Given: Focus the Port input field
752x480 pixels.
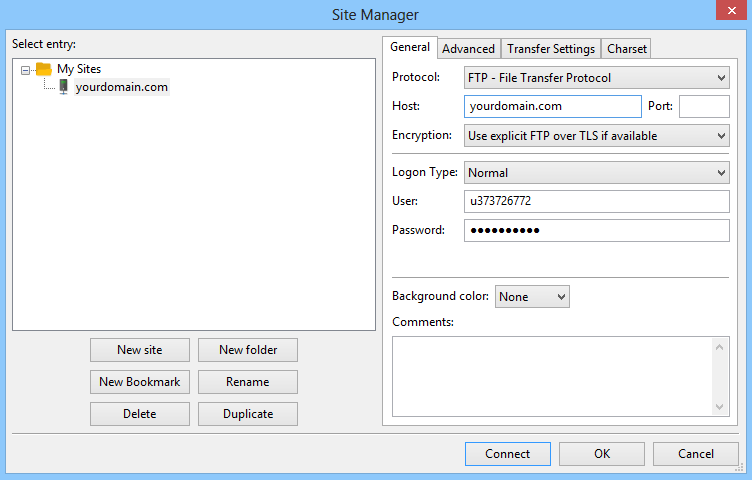Looking at the screenshot, I should (704, 106).
